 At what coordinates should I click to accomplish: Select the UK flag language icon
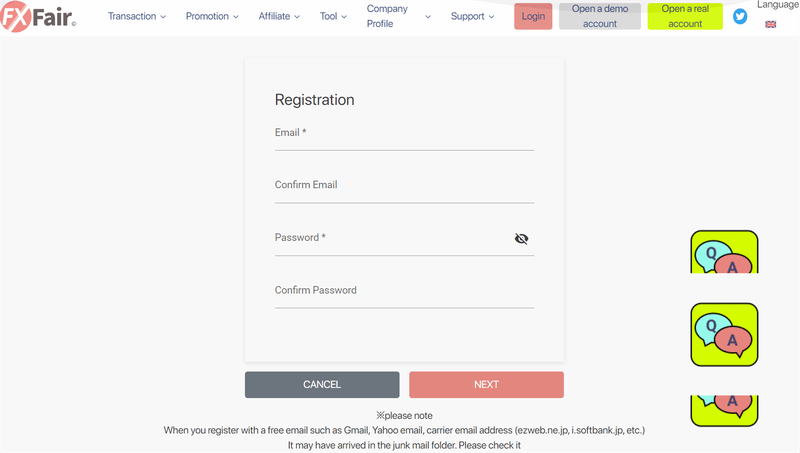pos(770,24)
